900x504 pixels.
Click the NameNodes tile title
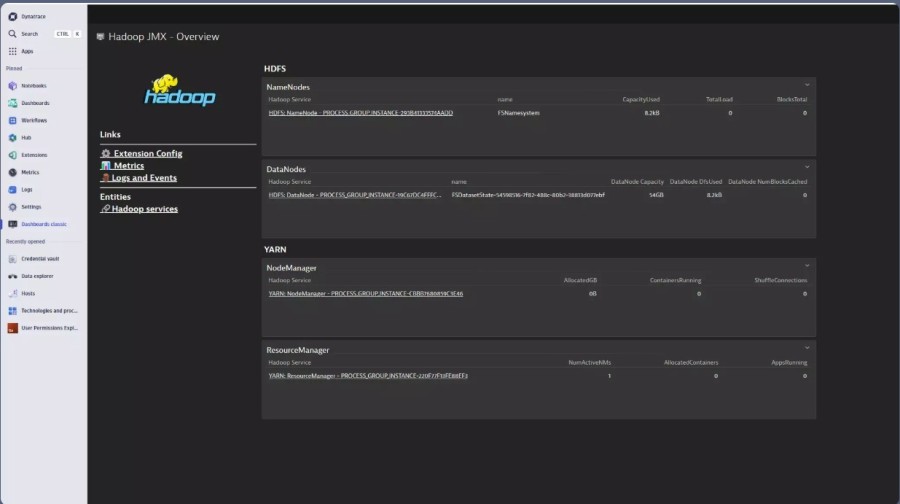pyautogui.click(x=288, y=87)
